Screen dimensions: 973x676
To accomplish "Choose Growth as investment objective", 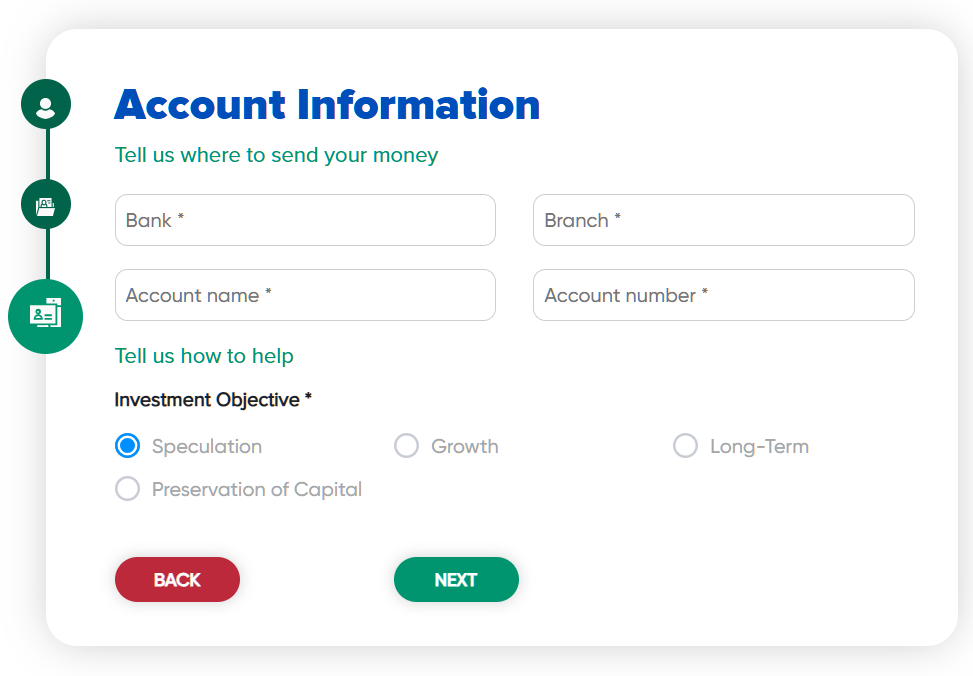I will point(406,446).
